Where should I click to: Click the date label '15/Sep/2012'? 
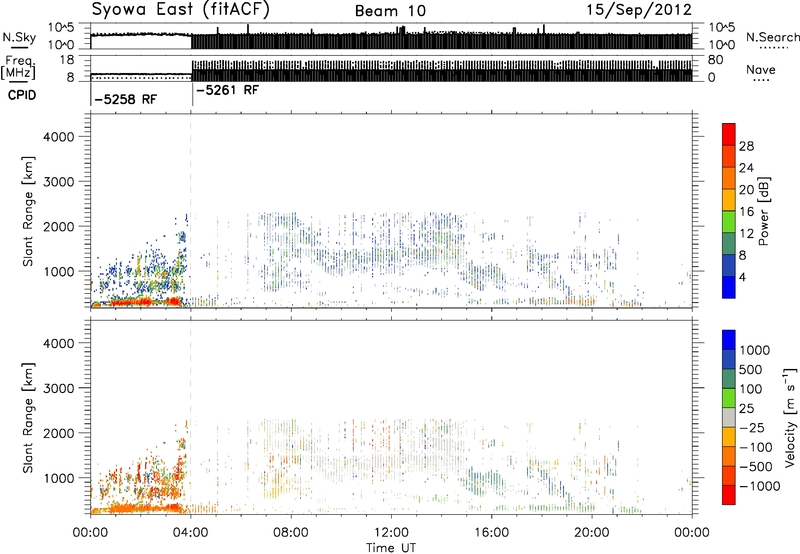click(x=639, y=10)
